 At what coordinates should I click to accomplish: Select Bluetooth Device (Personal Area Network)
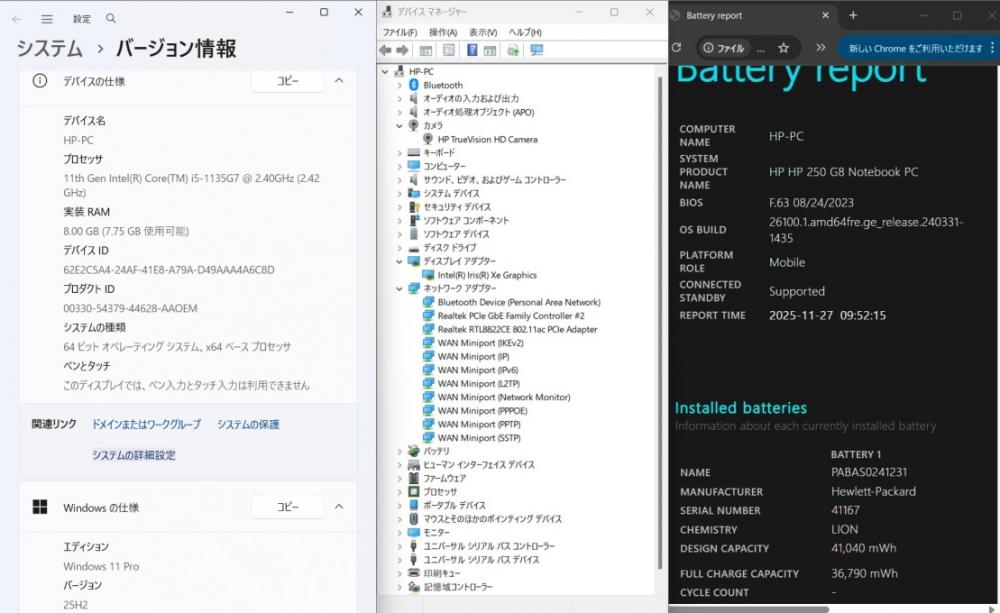coord(518,302)
